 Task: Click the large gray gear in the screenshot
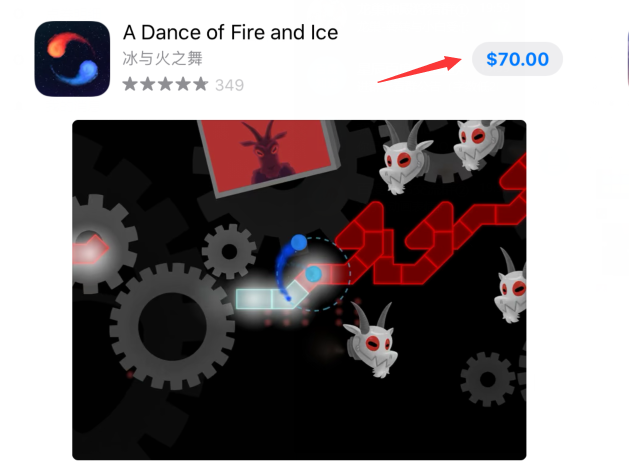172,326
